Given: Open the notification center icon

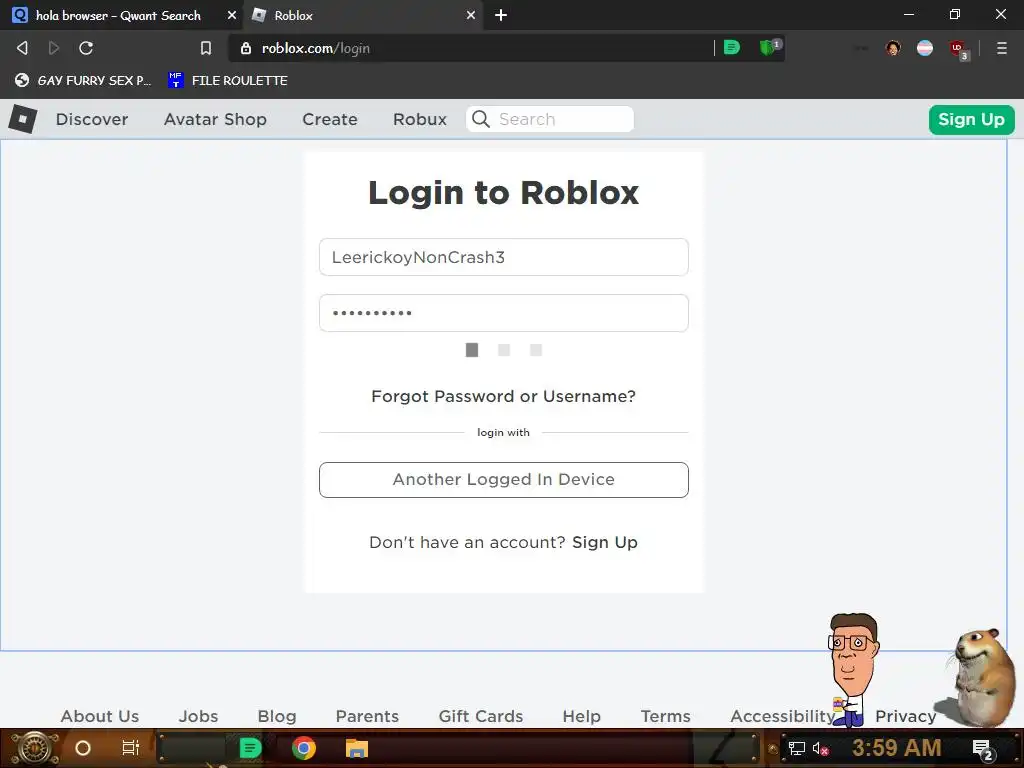Looking at the screenshot, I should [982, 749].
